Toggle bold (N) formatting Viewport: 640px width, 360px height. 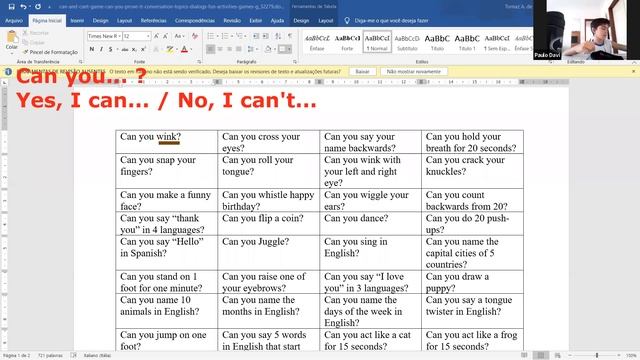(92, 49)
